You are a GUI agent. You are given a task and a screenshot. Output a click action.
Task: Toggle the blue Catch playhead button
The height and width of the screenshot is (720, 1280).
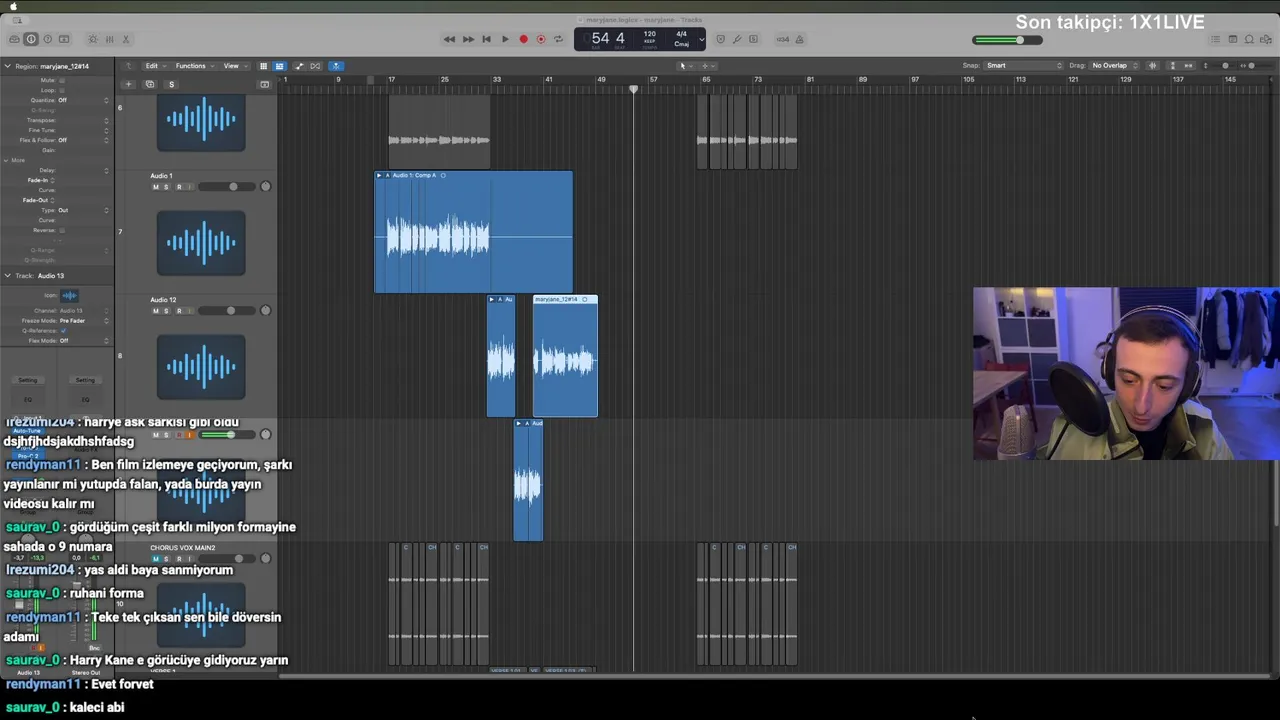336,66
